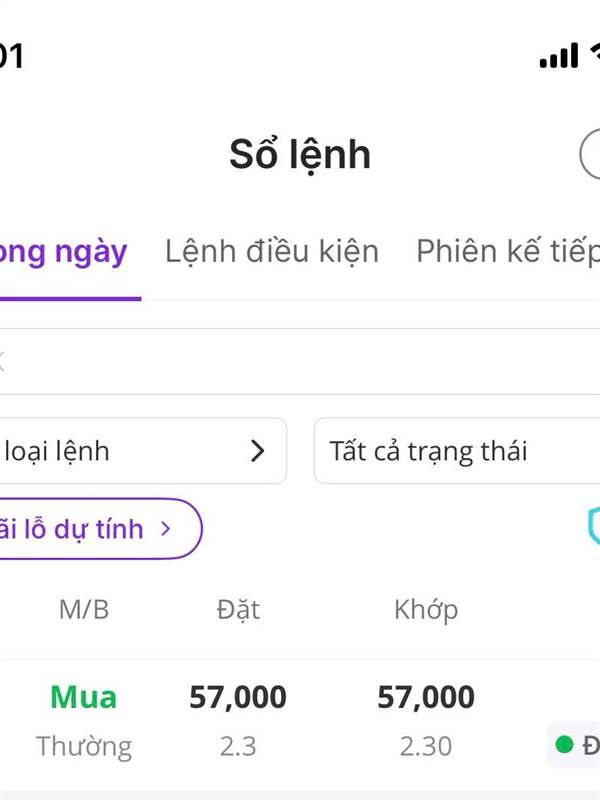The height and width of the screenshot is (800, 600).
Task: Tap the green status dot on the order row
Action: click(564, 745)
